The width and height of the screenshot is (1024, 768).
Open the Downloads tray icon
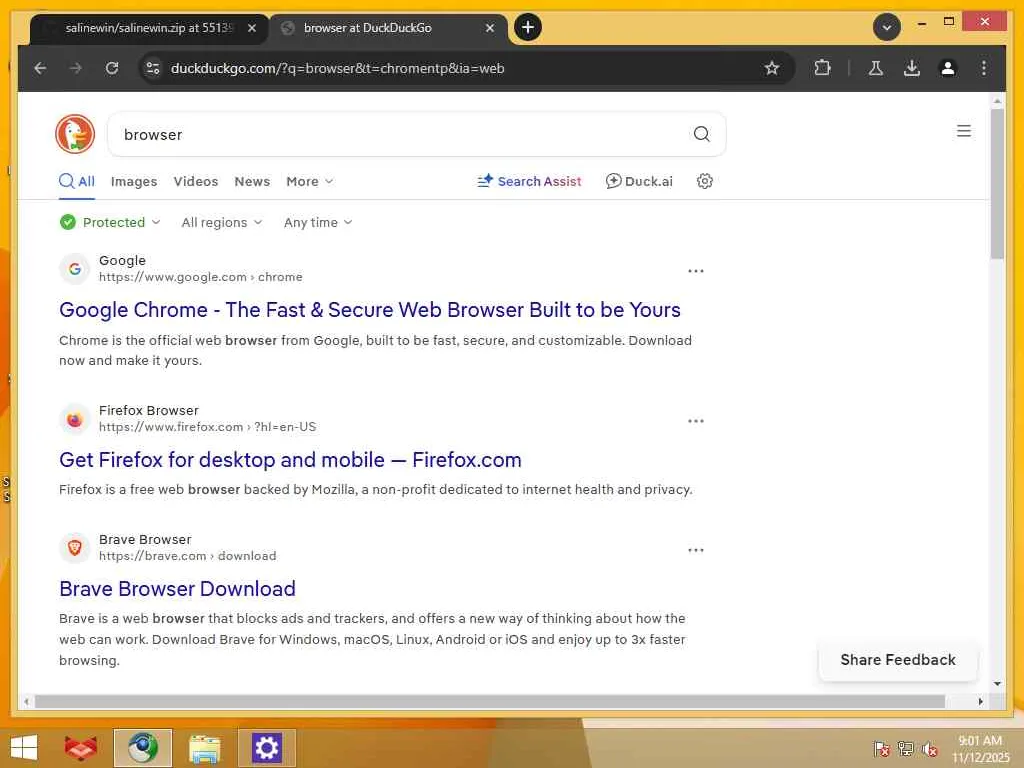[x=912, y=68]
